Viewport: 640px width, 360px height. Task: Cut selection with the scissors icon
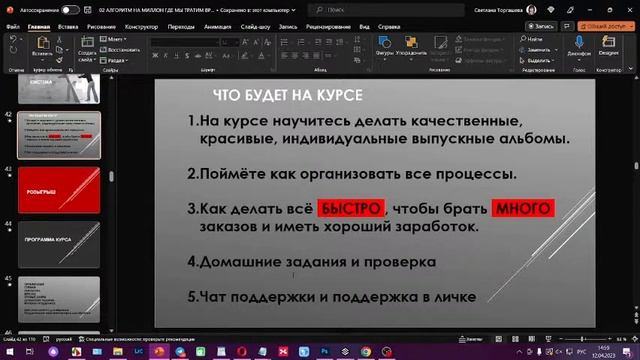point(60,39)
